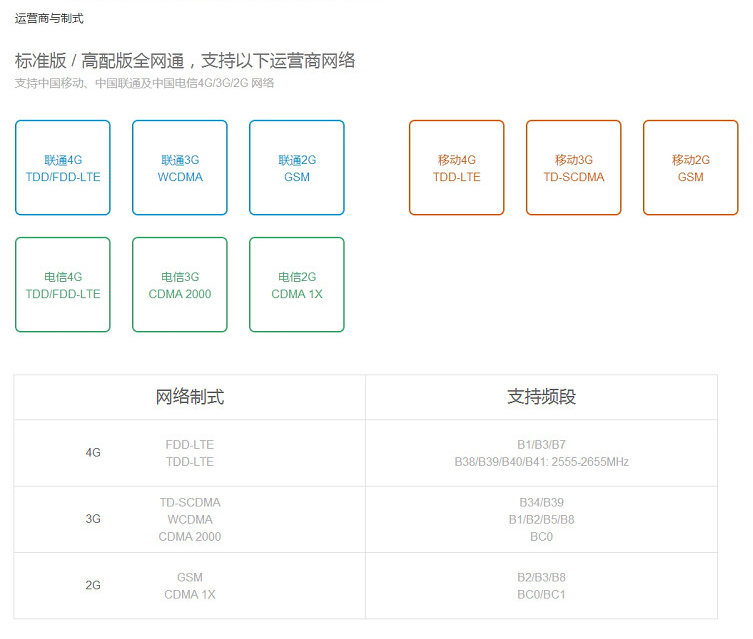The image size is (753, 639).
Task: Select the 移动4G TDD-LTE box
Action: pyautogui.click(x=457, y=168)
